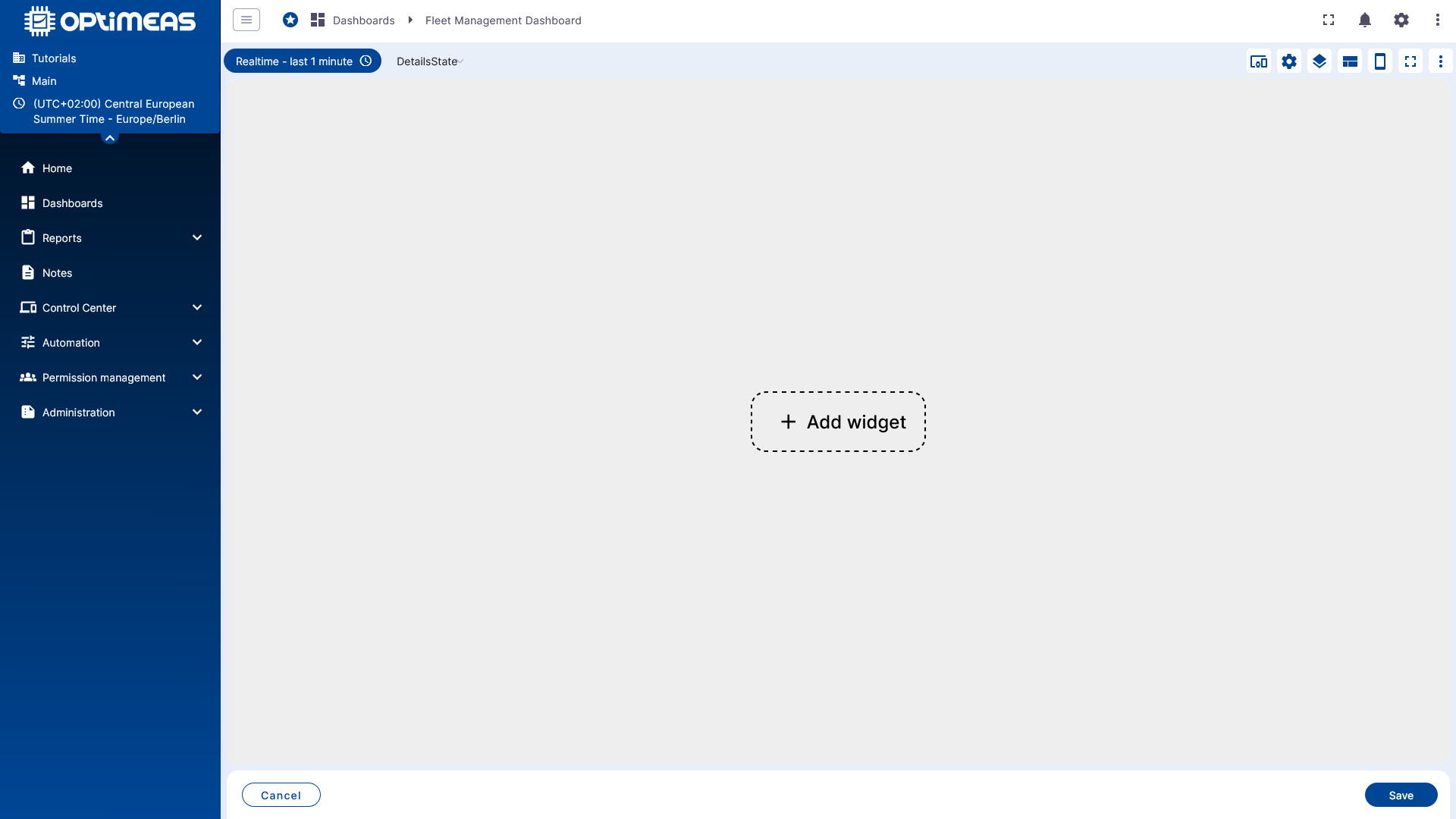Open DetailsState dropdown
This screenshot has width=1456, height=819.
coord(430,61)
